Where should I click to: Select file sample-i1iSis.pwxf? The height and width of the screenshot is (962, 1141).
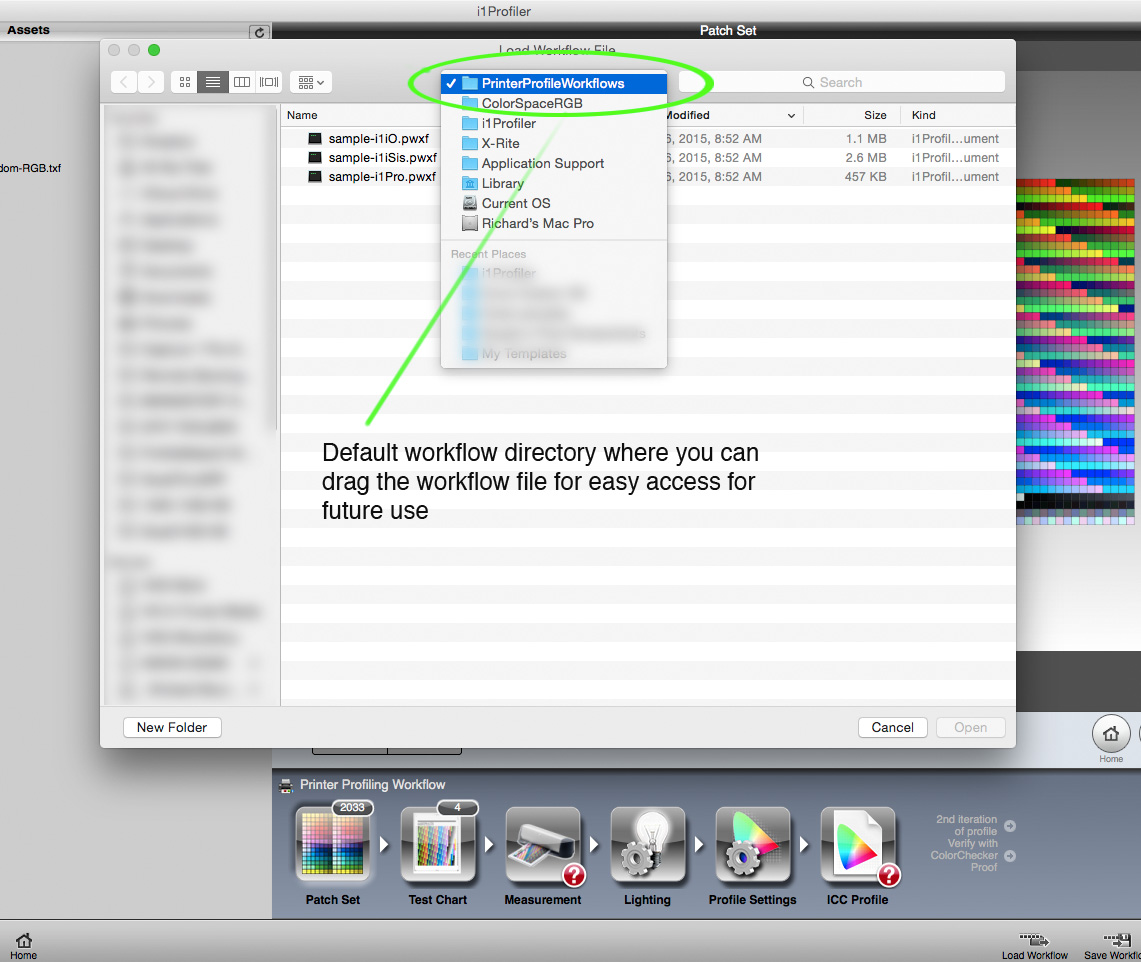[x=383, y=157]
